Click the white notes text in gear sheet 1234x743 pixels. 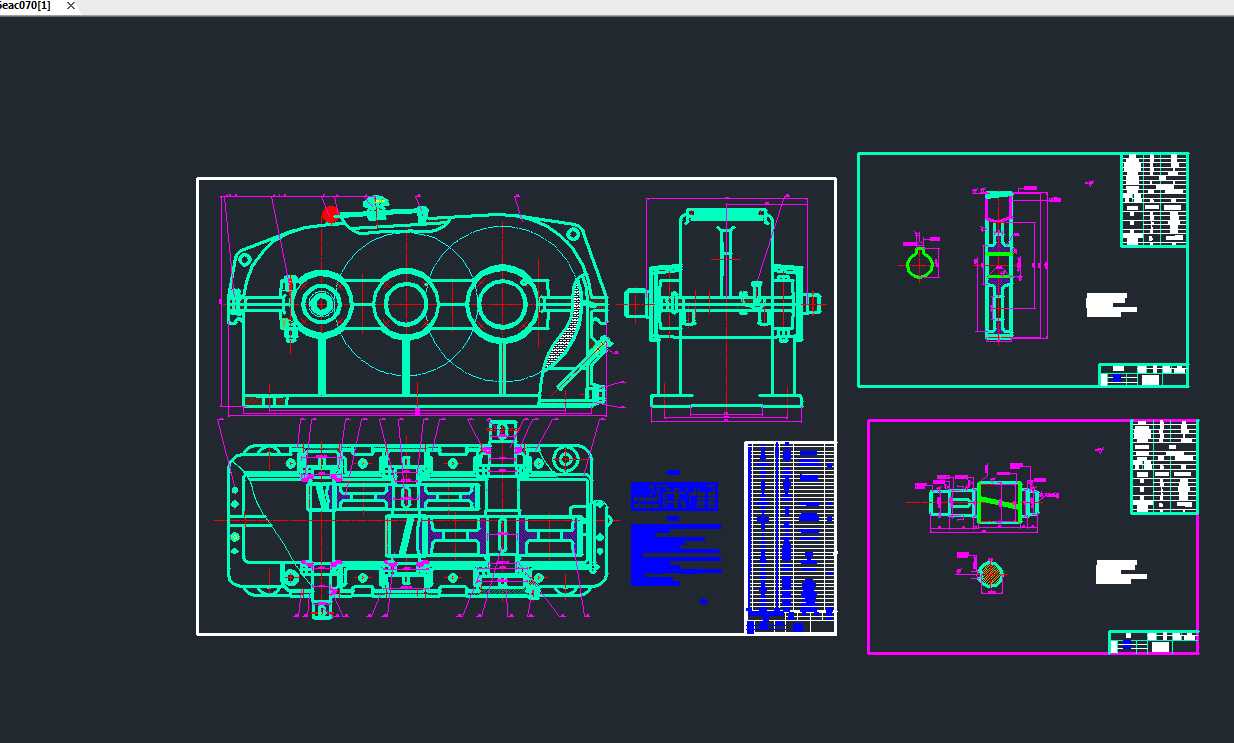[x=1111, y=304]
